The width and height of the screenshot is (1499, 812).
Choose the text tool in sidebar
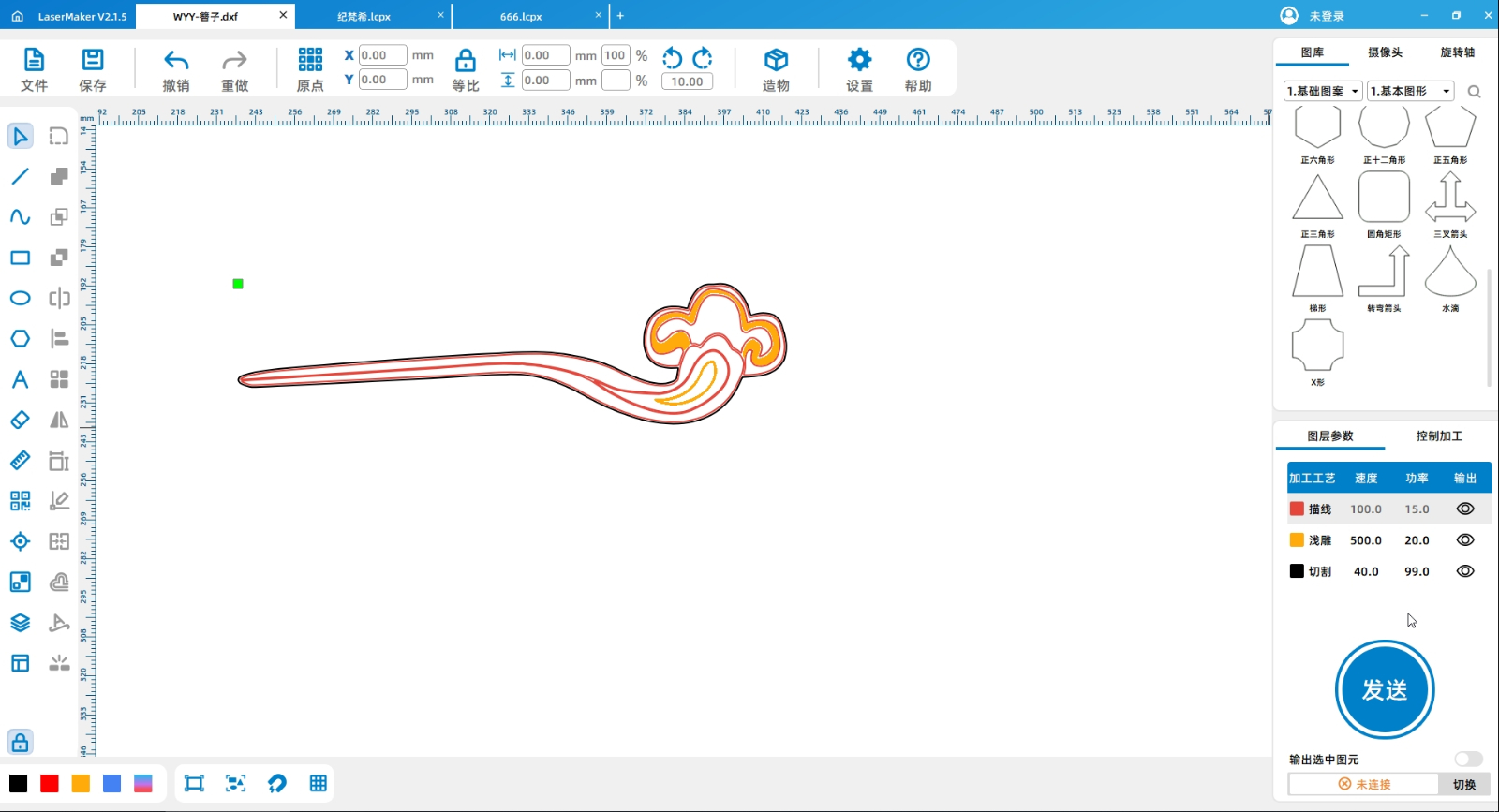pos(20,379)
